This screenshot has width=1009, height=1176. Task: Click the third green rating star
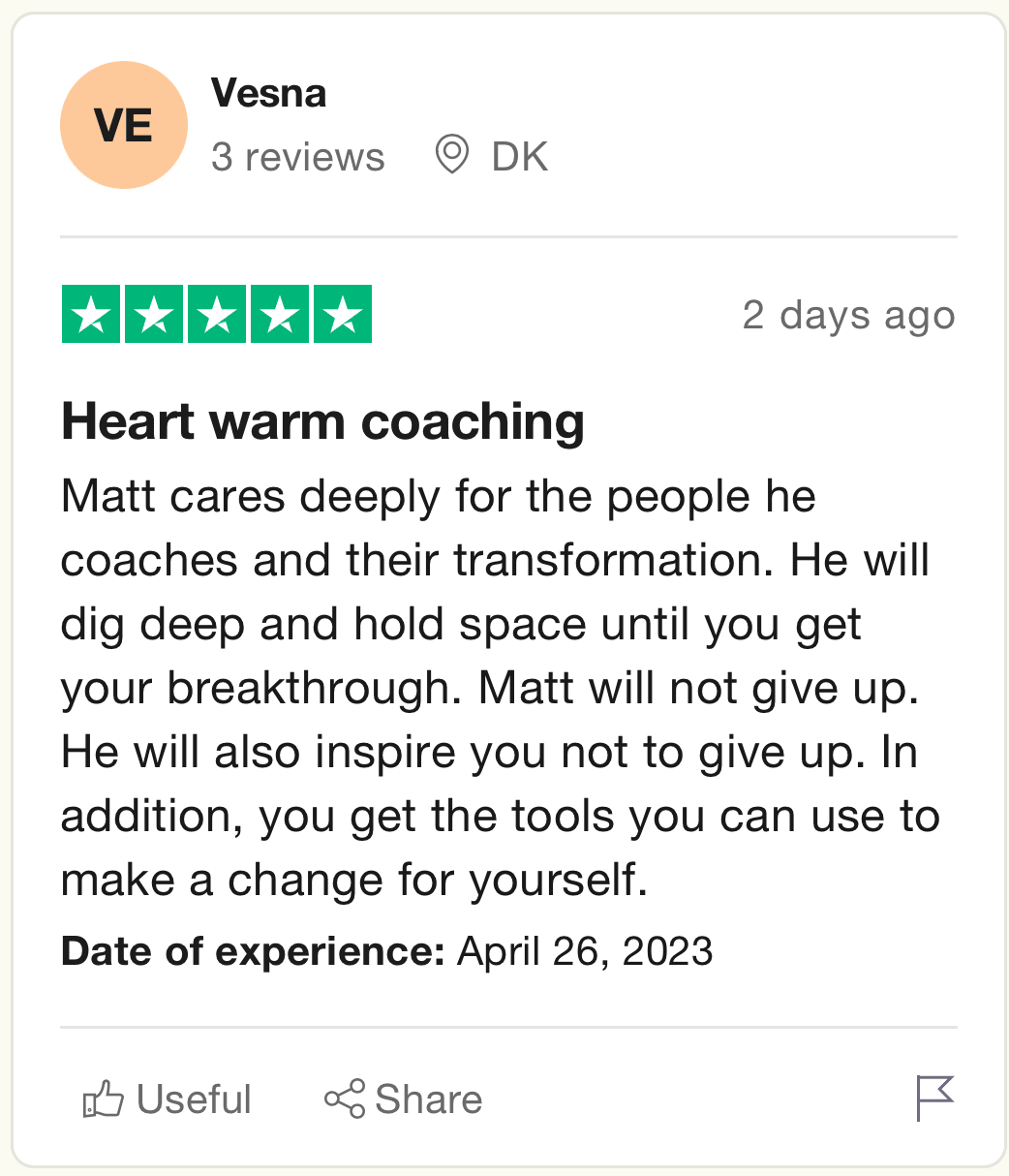[x=217, y=314]
